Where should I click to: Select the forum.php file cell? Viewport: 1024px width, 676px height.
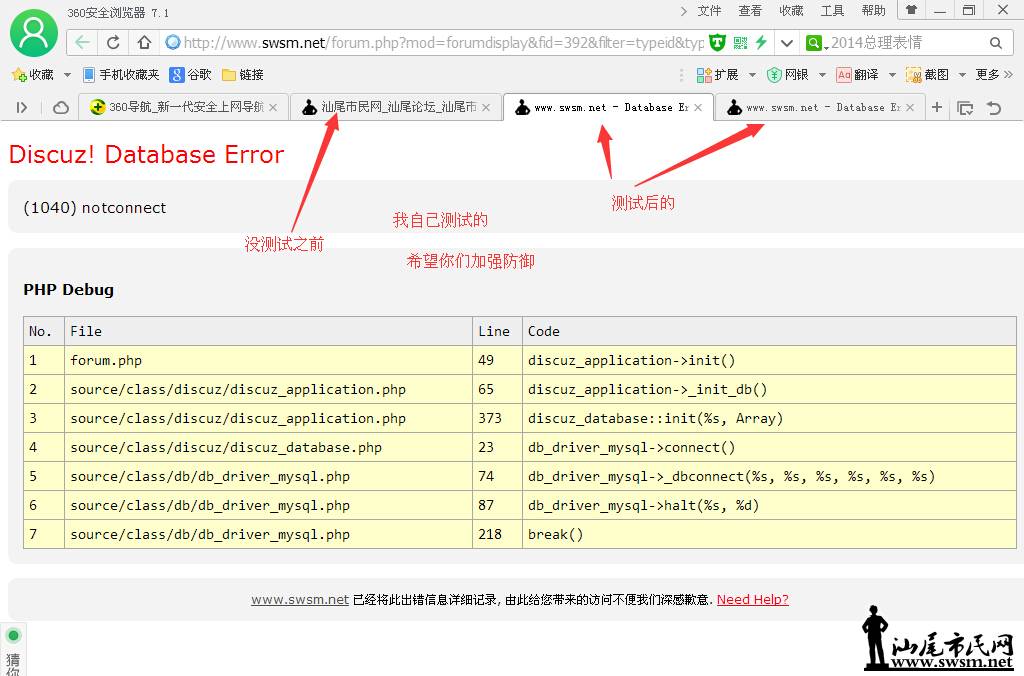[x=268, y=361]
